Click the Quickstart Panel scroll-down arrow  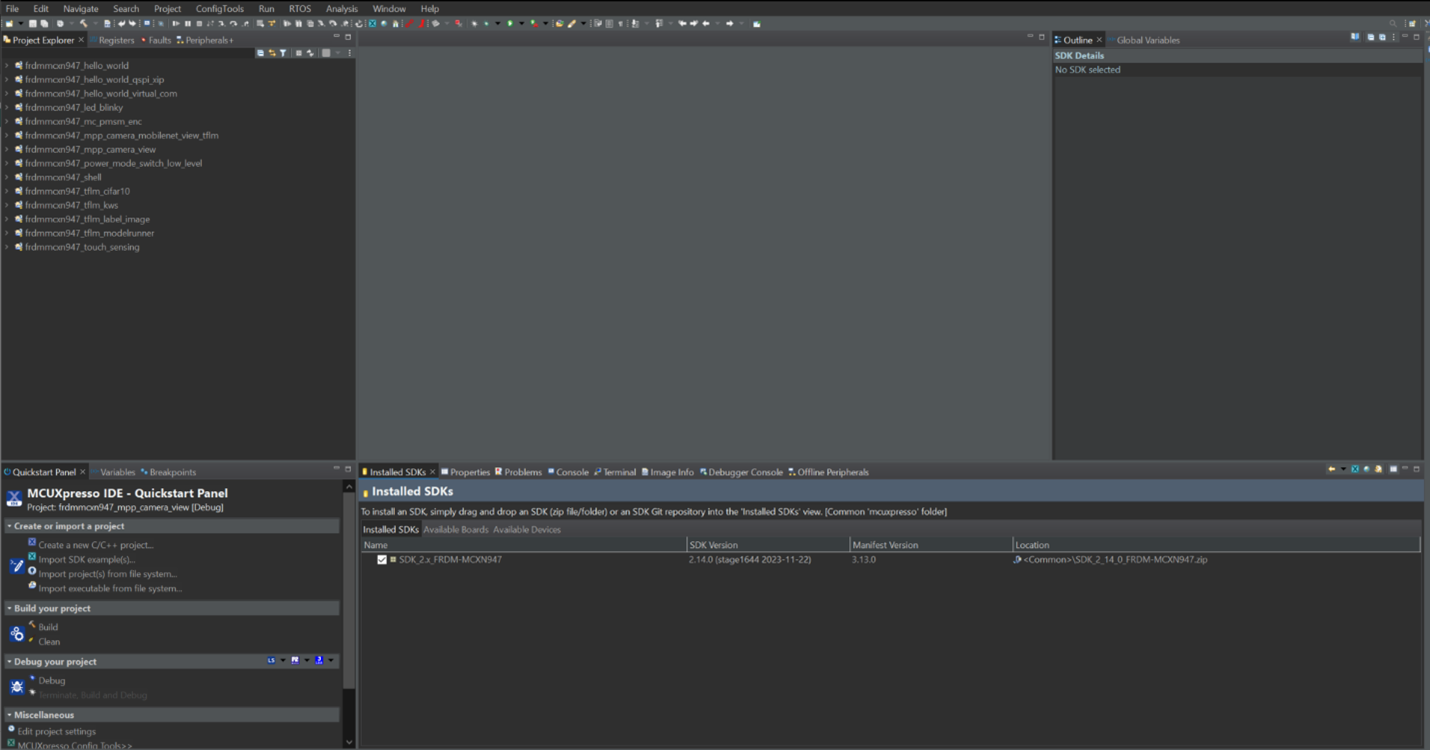349,742
